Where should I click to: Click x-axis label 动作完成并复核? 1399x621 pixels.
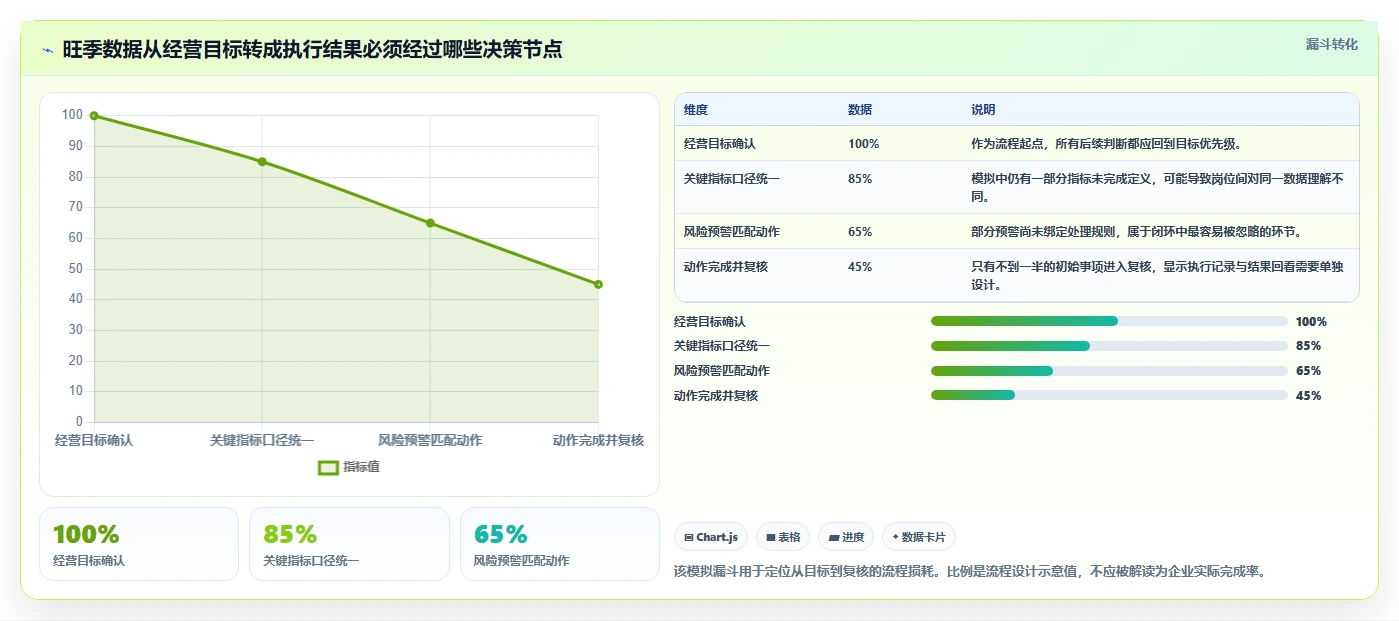pyautogui.click(x=598, y=440)
